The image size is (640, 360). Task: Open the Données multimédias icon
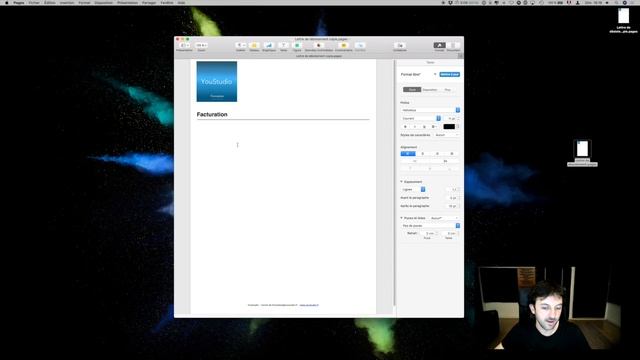(x=319, y=45)
